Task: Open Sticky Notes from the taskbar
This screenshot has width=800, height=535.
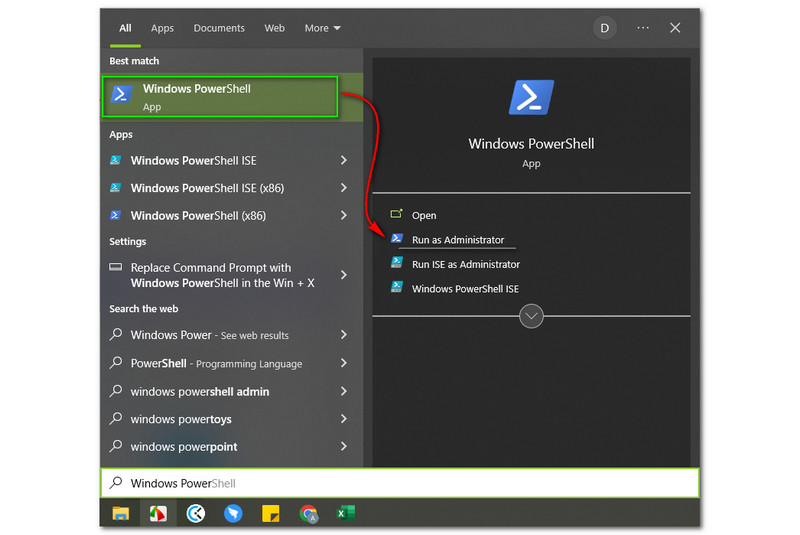Action: click(x=270, y=513)
